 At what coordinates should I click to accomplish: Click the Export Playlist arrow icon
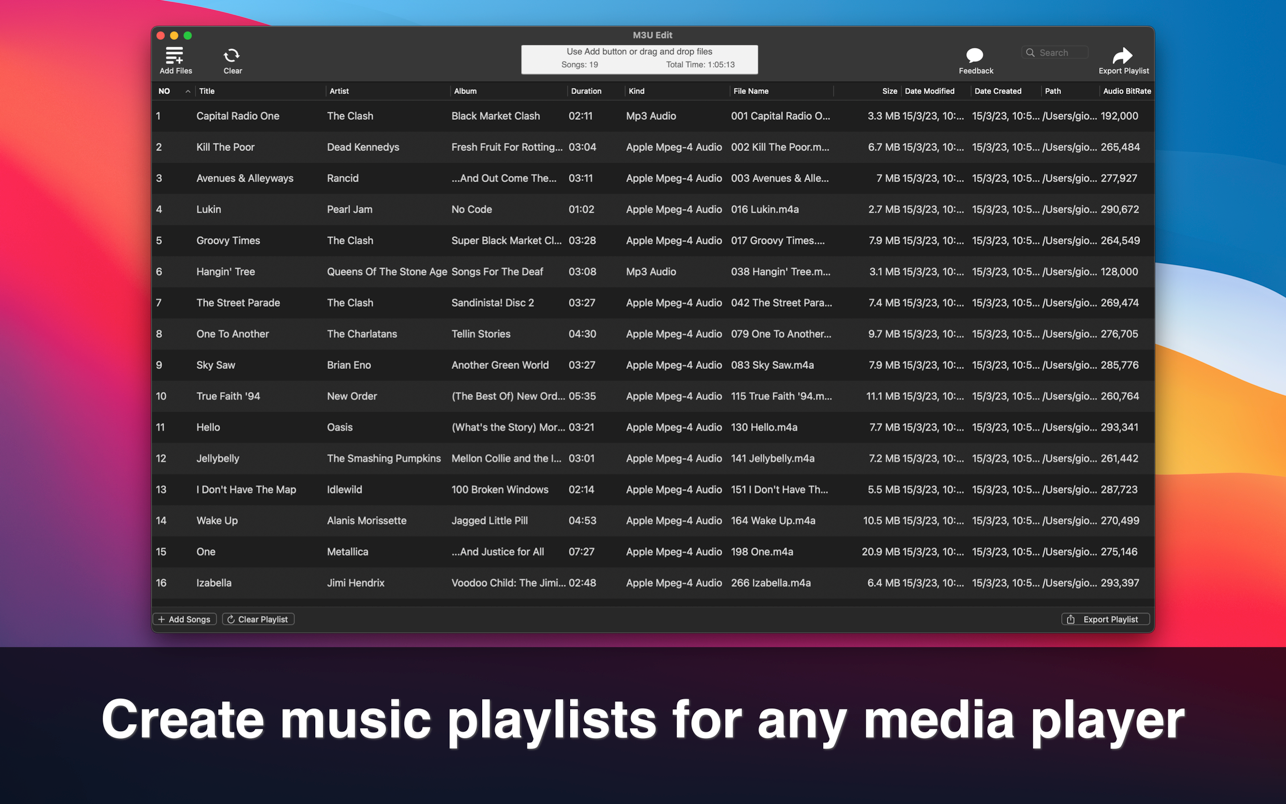(x=1122, y=55)
